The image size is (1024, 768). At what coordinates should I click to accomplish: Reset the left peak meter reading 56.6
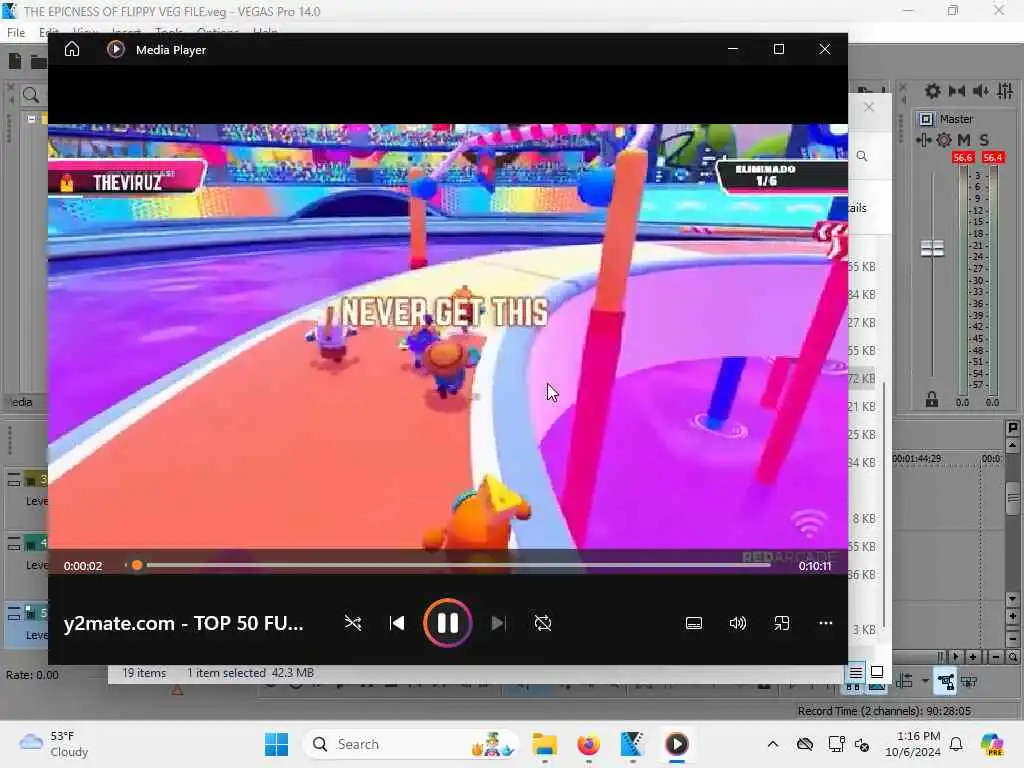coord(963,157)
